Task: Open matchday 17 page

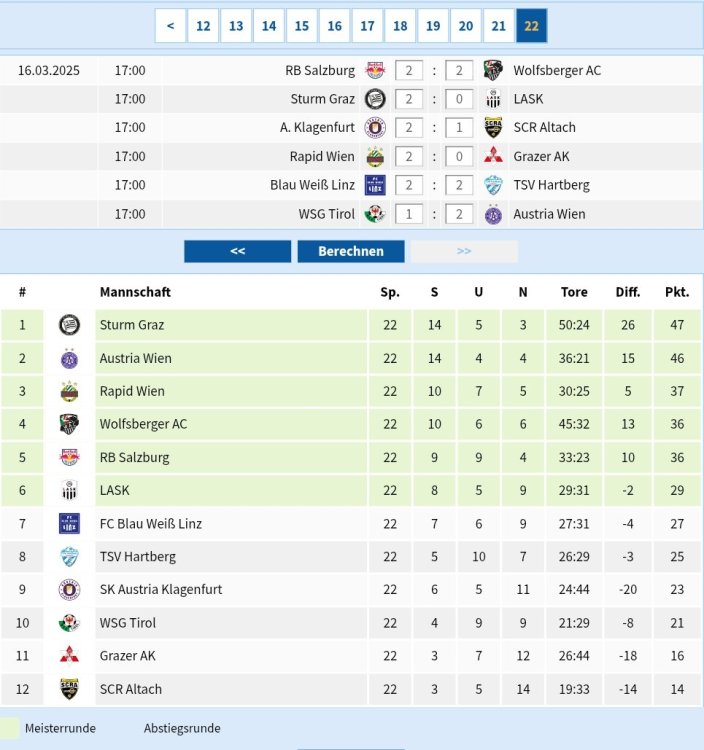Action: (367, 26)
